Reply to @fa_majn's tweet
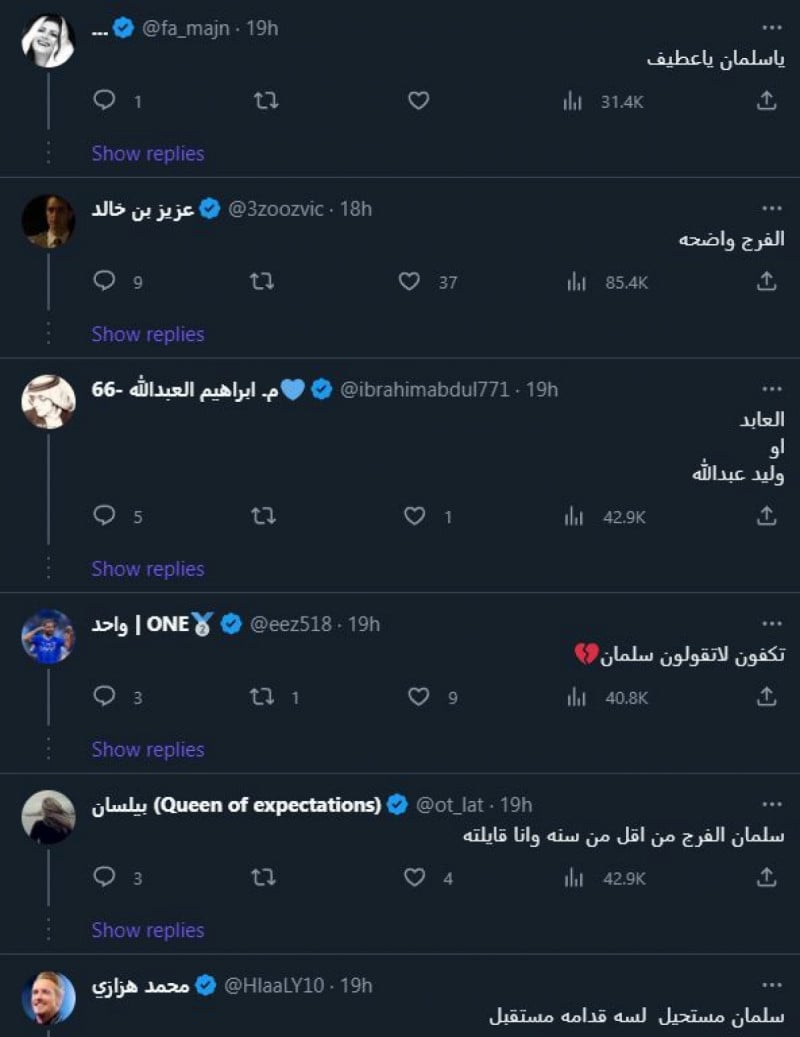The height and width of the screenshot is (1037, 800). pyautogui.click(x=104, y=100)
